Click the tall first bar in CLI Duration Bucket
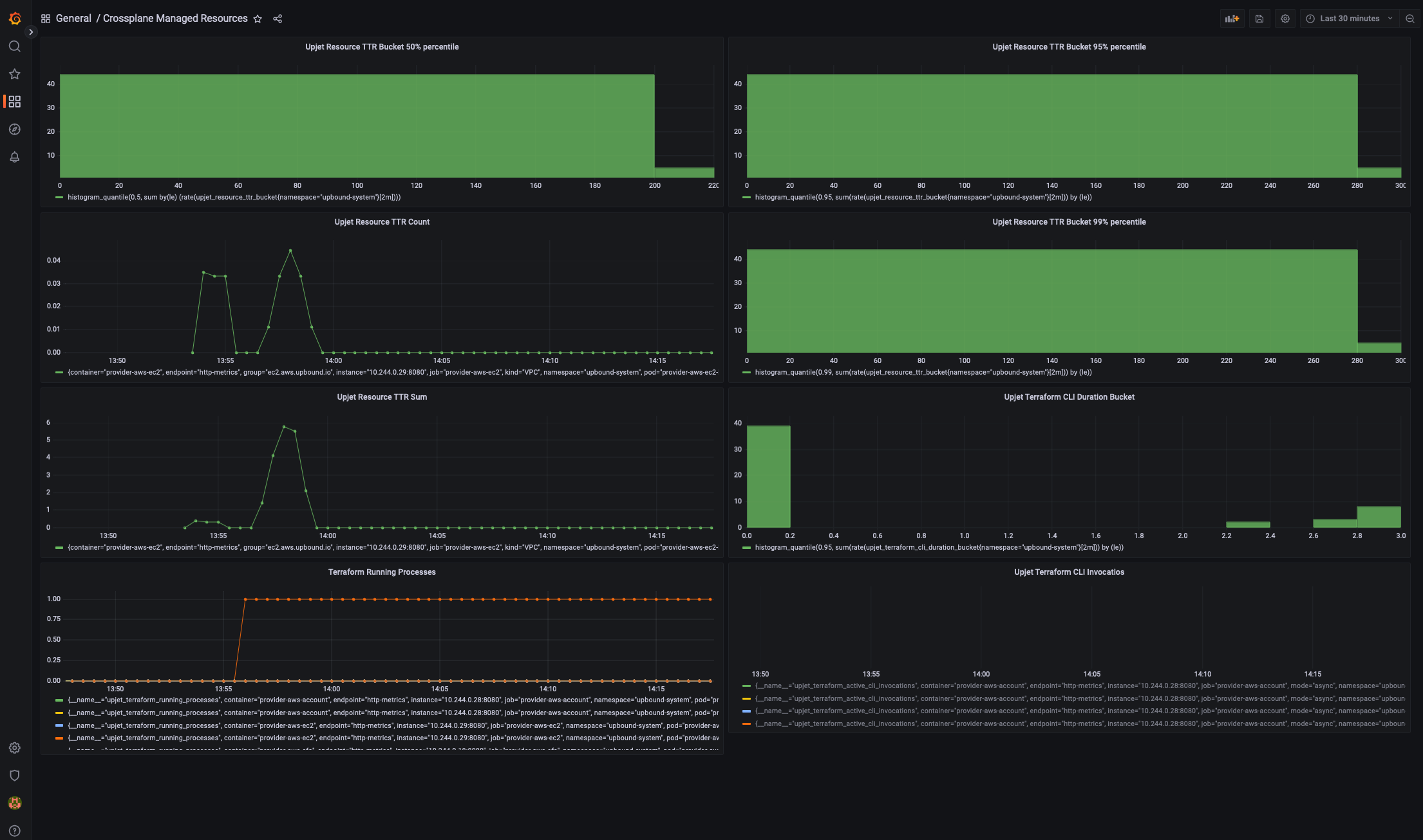The image size is (1423, 840). click(x=768, y=476)
